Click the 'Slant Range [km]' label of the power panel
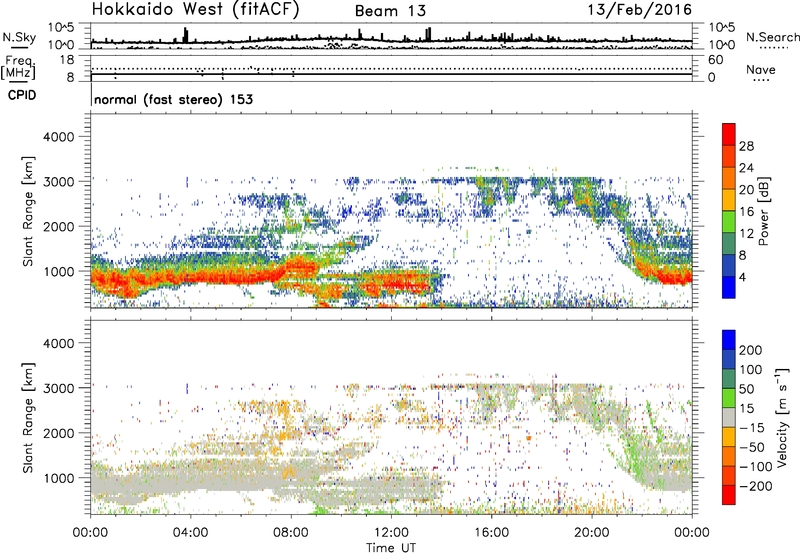 coord(28,211)
